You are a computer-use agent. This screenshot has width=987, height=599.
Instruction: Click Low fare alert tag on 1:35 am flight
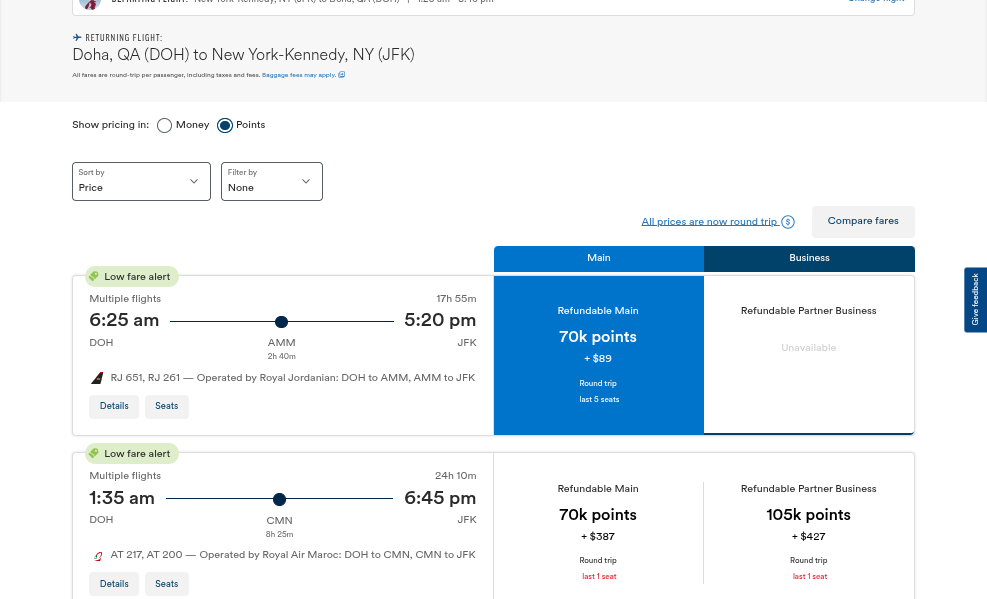[132, 454]
